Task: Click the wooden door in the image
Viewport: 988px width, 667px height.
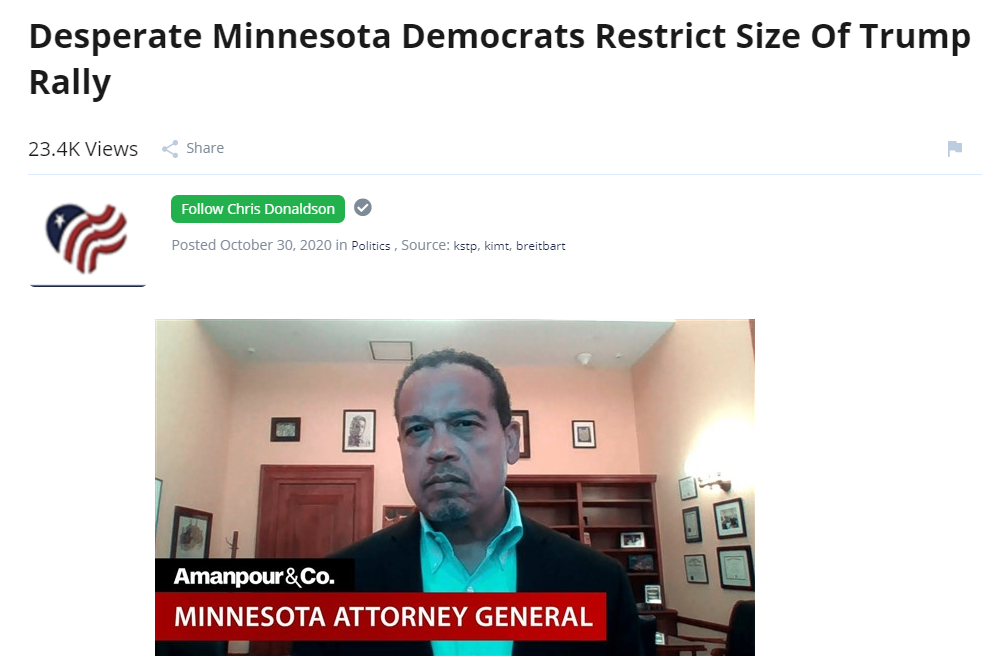Action: click(314, 511)
